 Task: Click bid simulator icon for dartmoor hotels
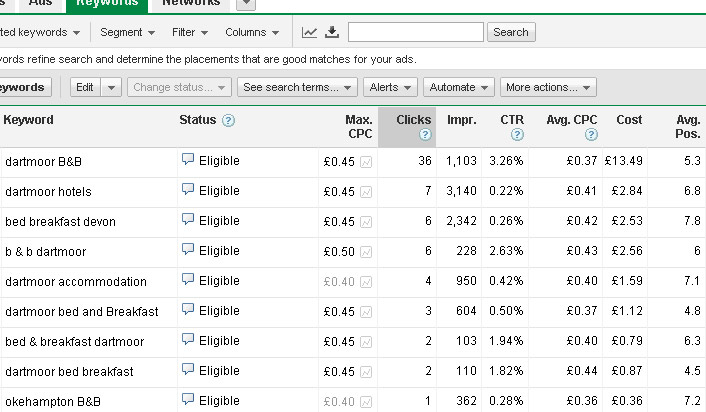[366, 192]
